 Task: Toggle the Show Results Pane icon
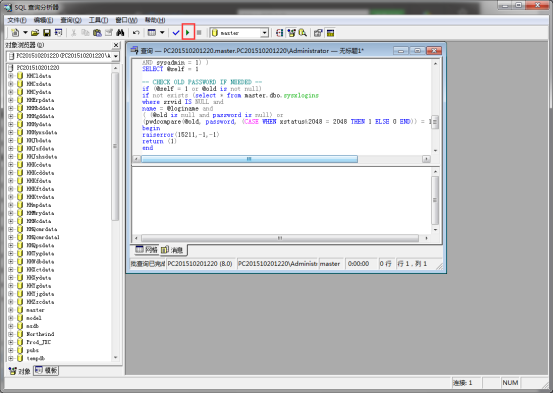point(330,33)
